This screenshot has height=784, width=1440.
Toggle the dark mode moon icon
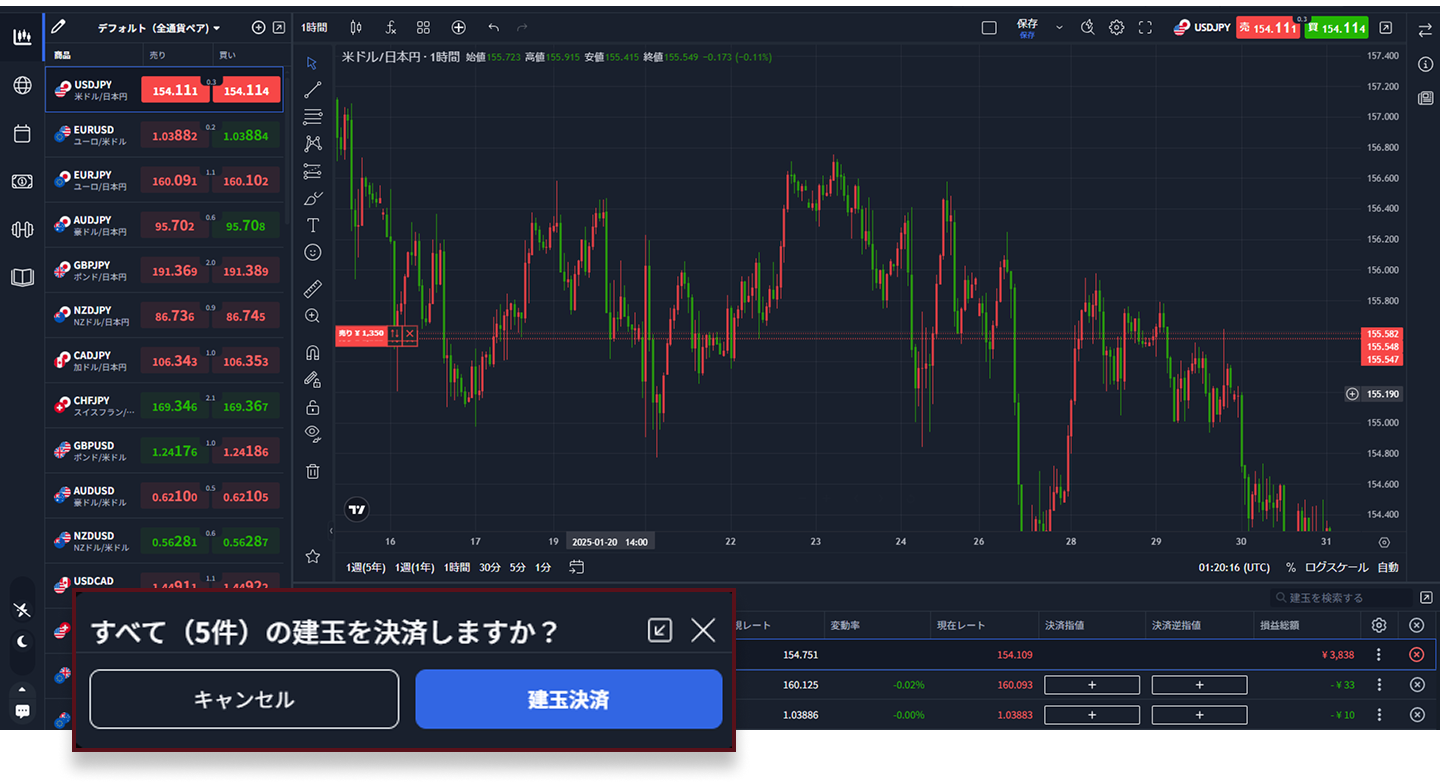tap(22, 642)
